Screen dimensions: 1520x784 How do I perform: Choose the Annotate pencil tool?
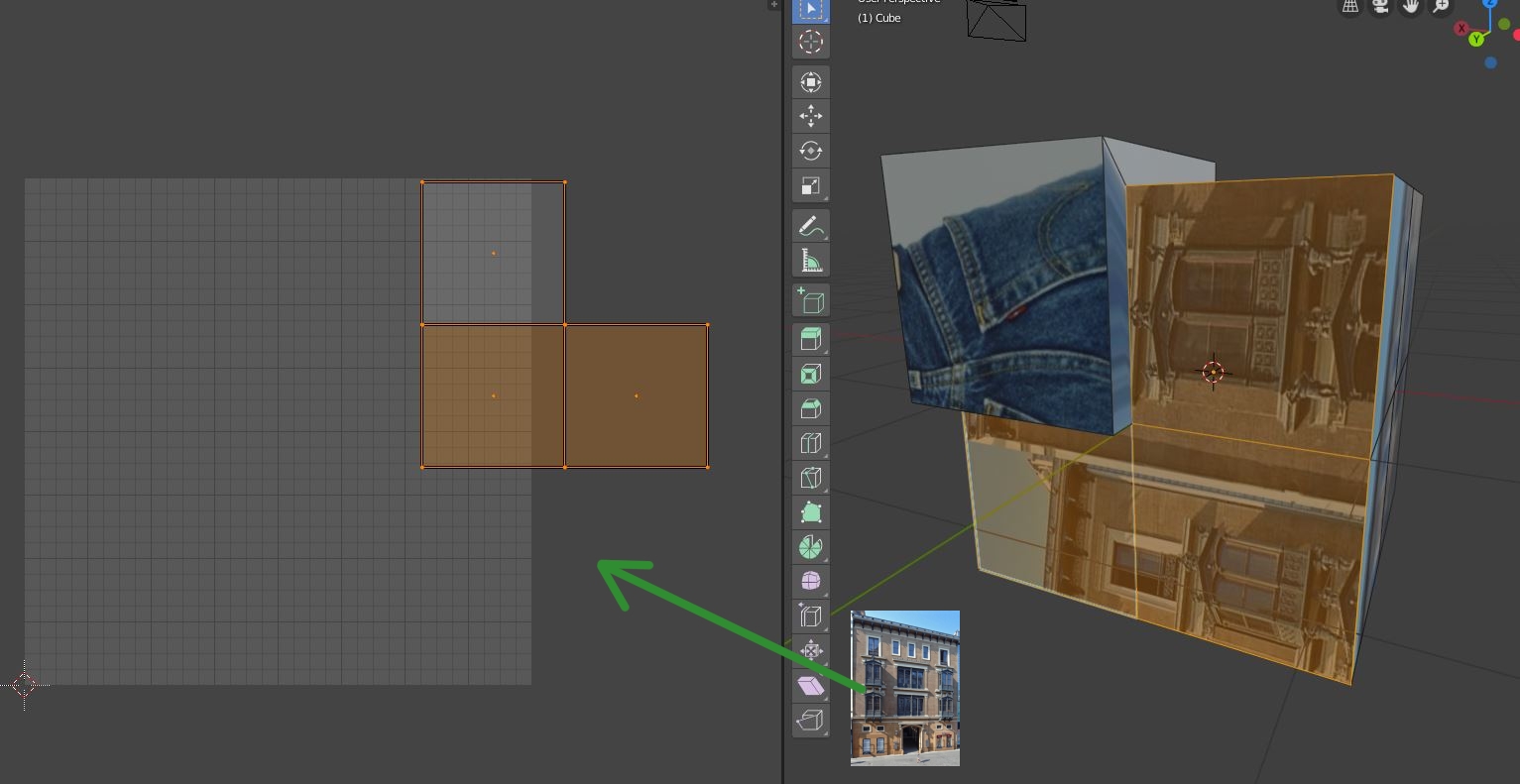(x=811, y=226)
